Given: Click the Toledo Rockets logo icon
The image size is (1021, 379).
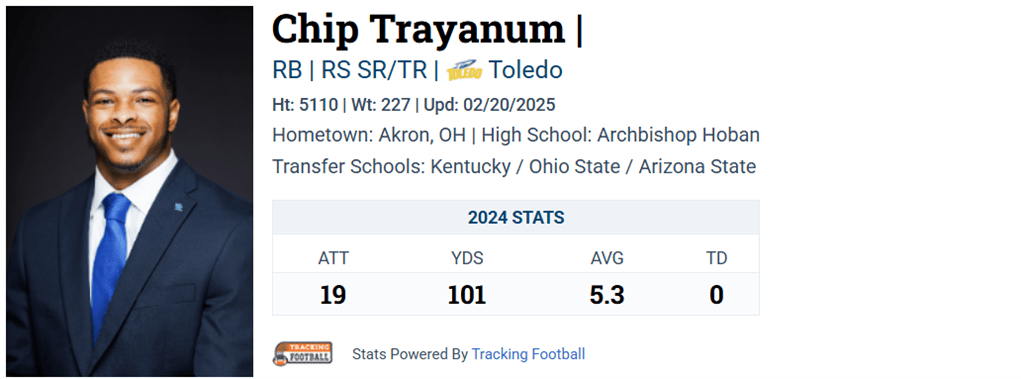Looking at the screenshot, I should tap(464, 70).
